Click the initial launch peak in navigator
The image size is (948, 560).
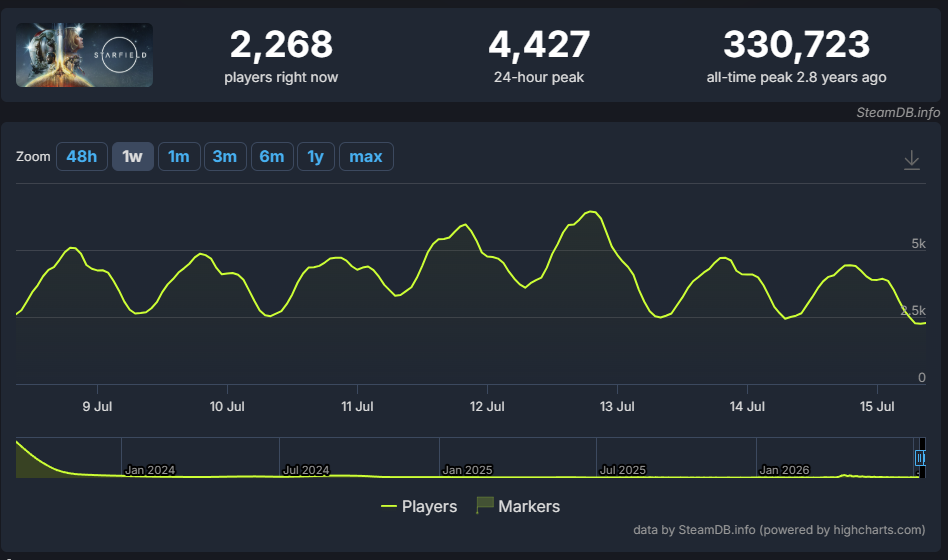(x=18, y=444)
